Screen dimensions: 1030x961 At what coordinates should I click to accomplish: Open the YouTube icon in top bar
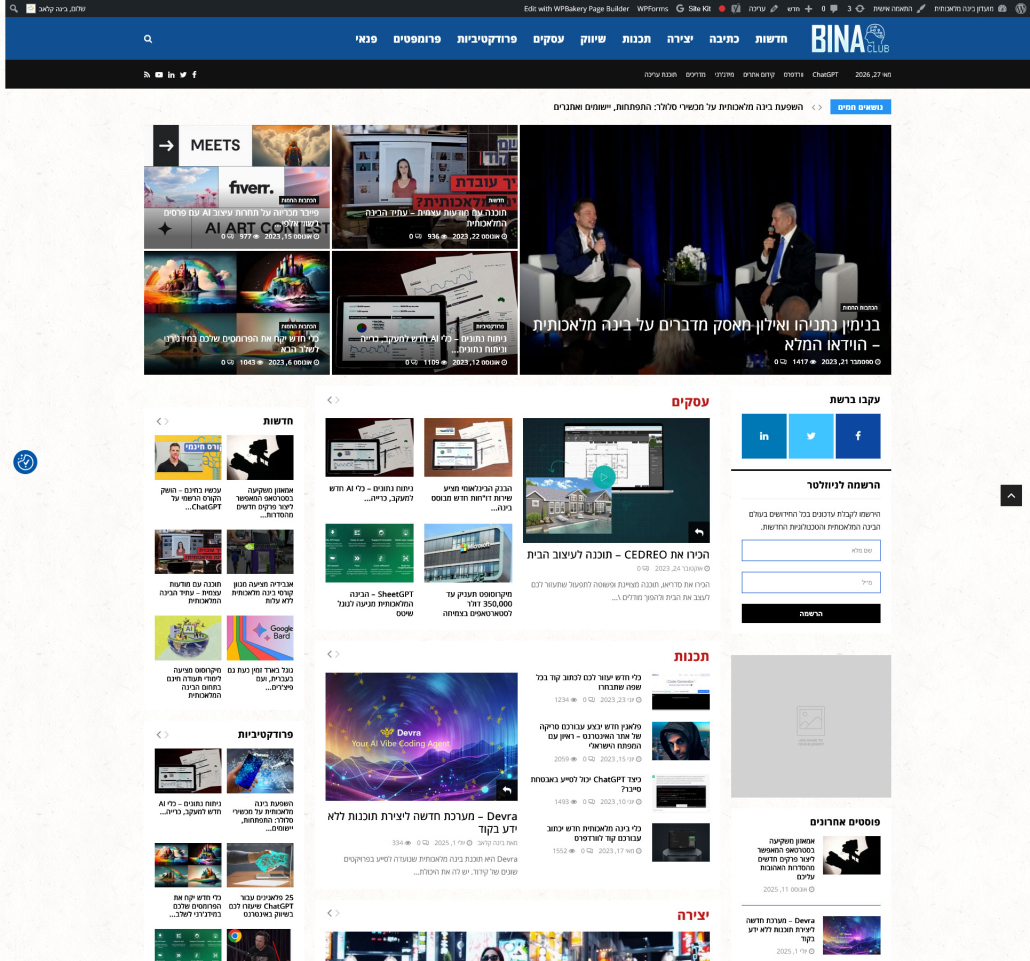[x=159, y=75]
